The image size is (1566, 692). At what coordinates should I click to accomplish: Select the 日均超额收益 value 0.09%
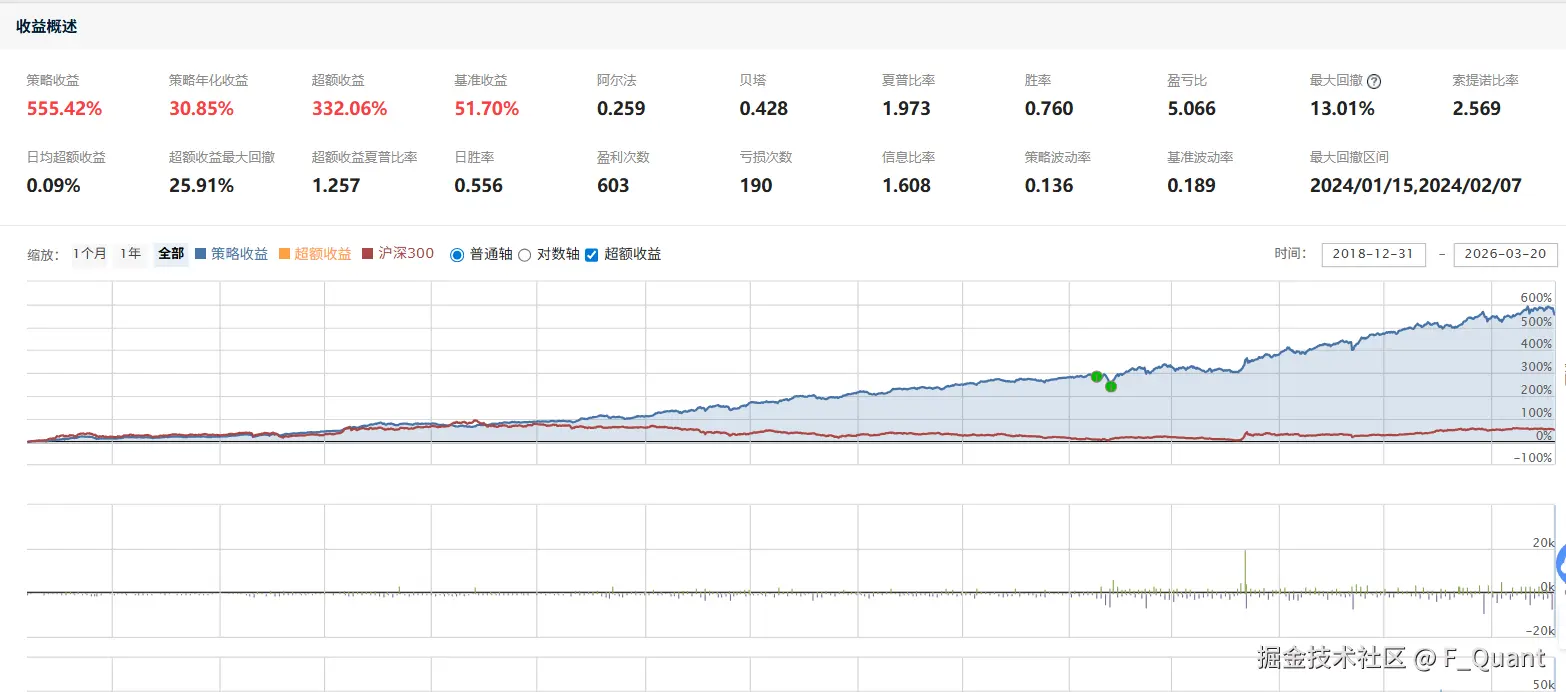[x=54, y=186]
